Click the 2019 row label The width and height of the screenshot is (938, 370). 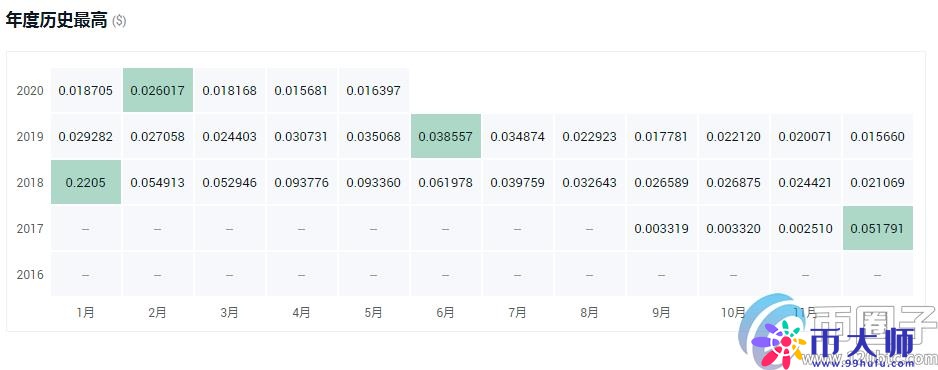point(30,137)
